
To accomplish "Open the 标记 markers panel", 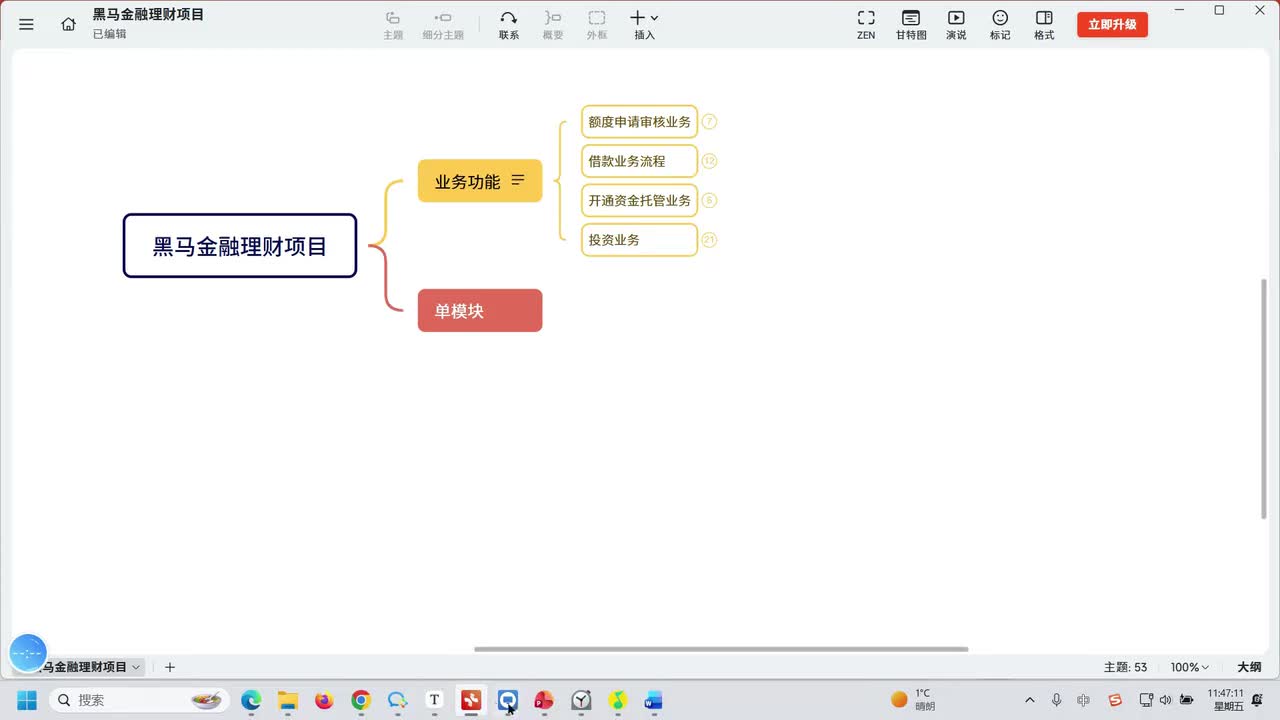I will coord(1000,25).
